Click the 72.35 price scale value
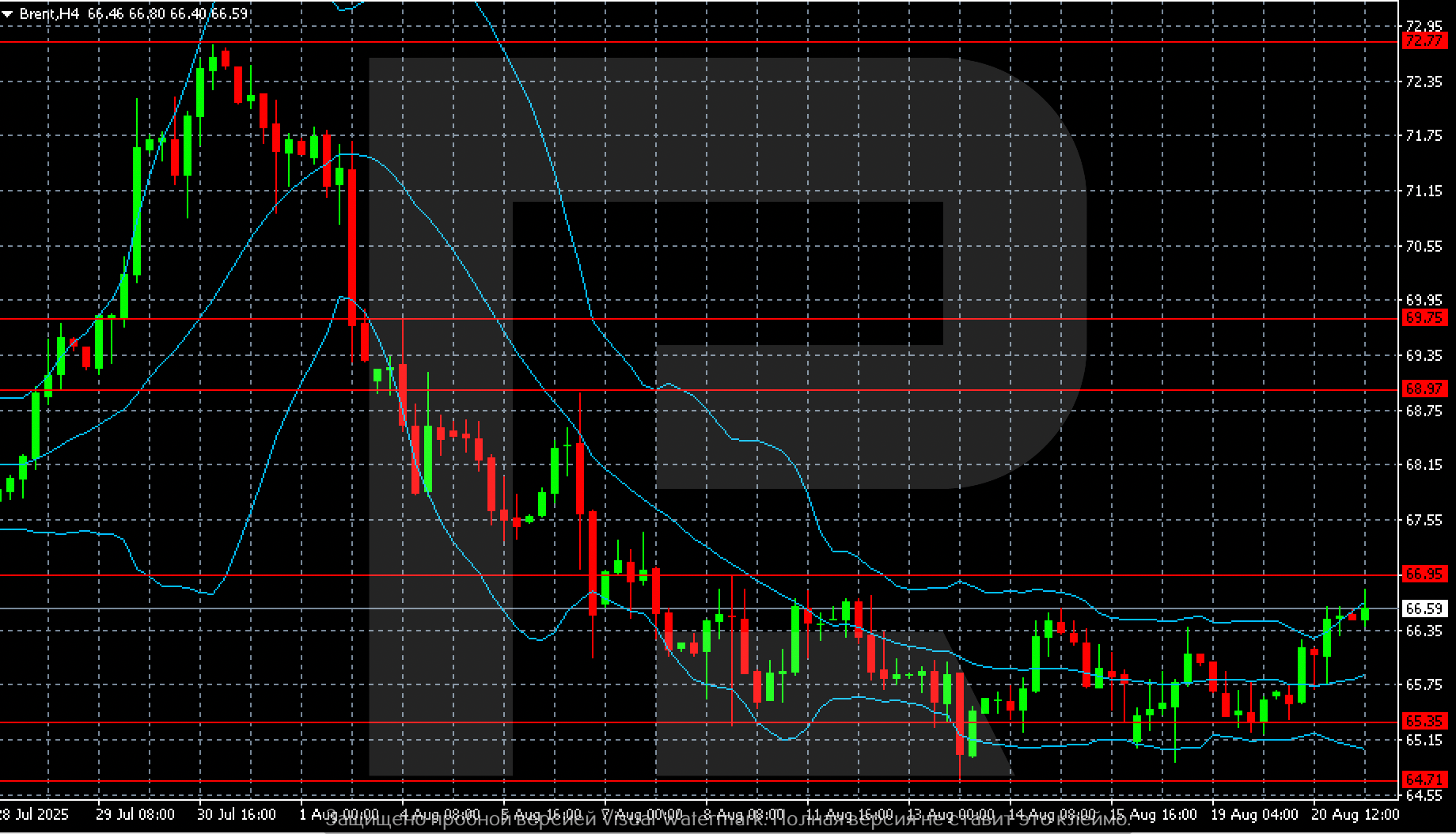Viewport: 1456px width, 834px height. click(1424, 82)
